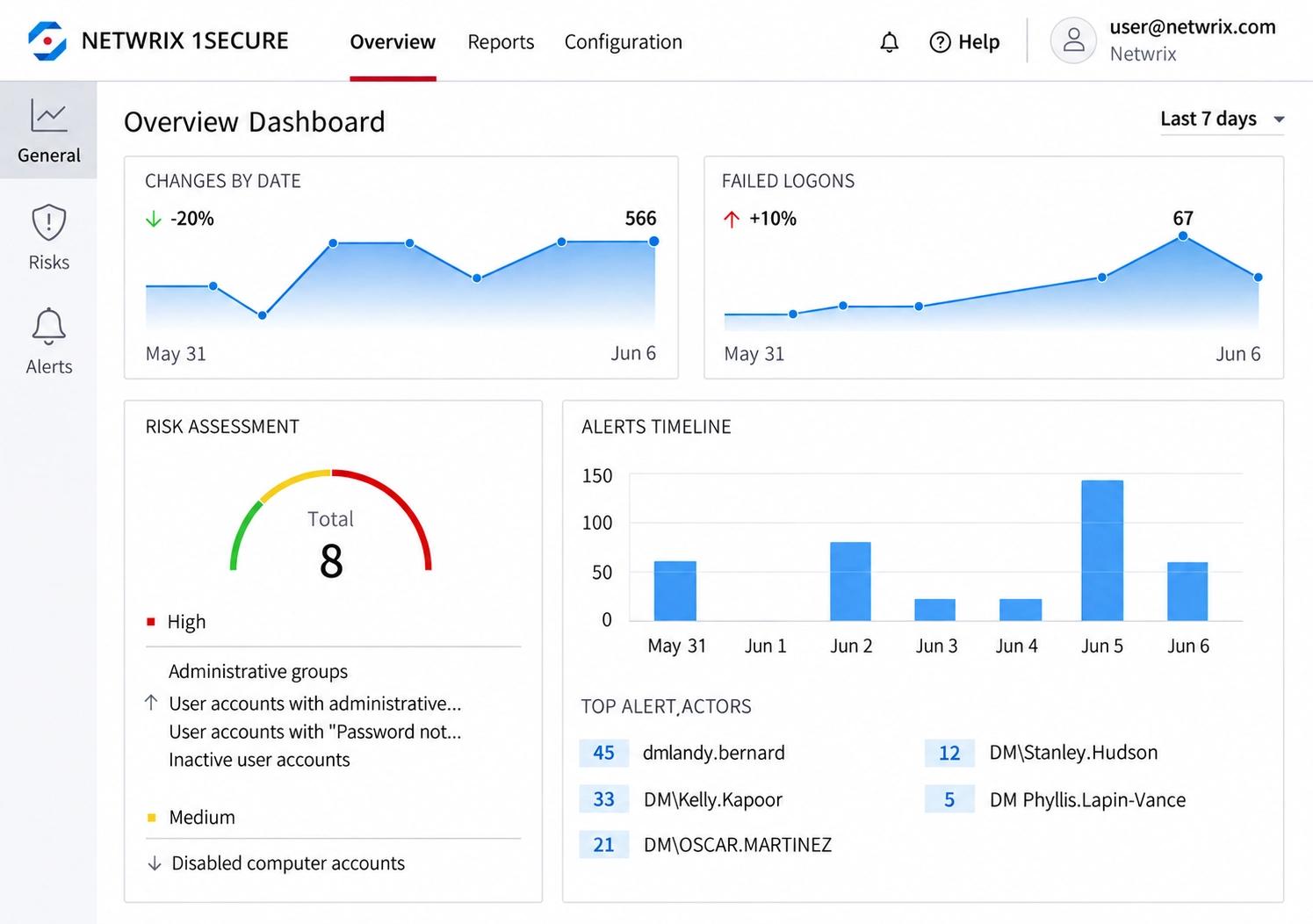
Task: Click the red up arrow beside +10%
Action: (x=732, y=219)
